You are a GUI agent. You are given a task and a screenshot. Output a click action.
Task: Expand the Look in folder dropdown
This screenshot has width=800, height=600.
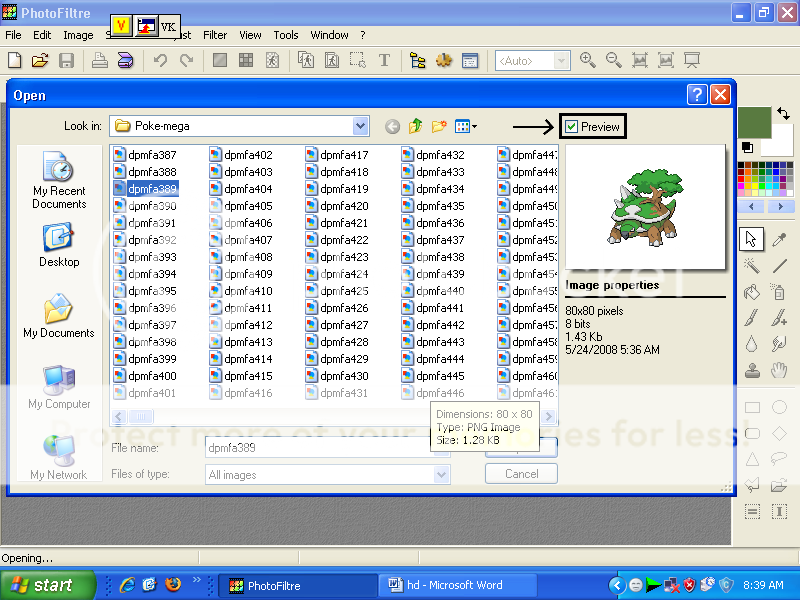(360, 126)
